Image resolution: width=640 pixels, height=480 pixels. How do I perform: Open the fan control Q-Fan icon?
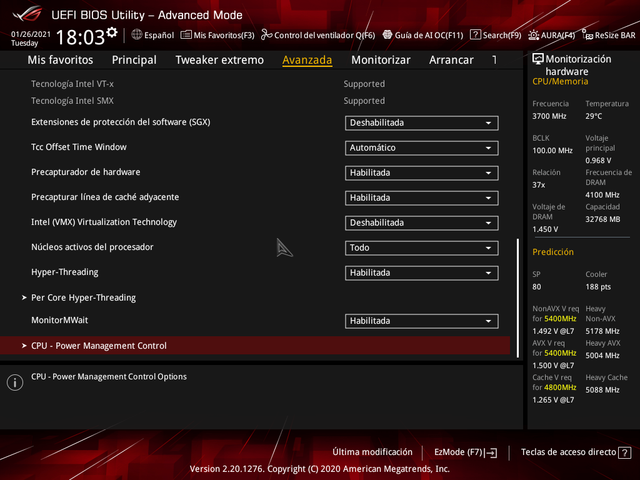[267, 35]
